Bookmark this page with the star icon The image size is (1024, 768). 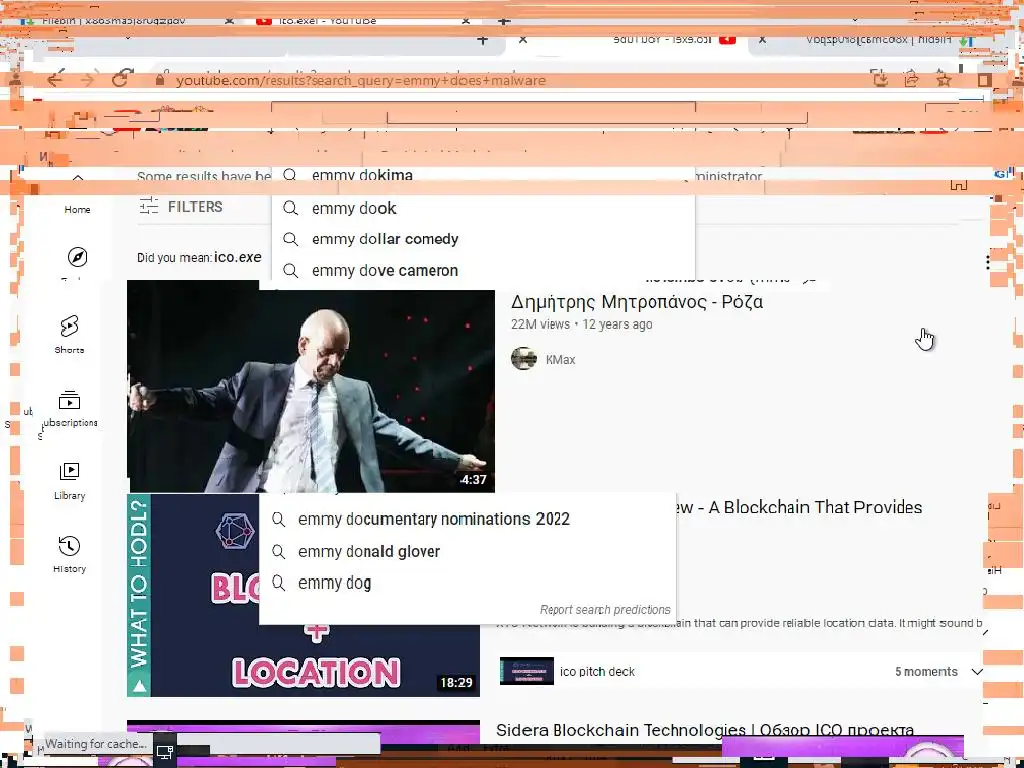point(943,80)
